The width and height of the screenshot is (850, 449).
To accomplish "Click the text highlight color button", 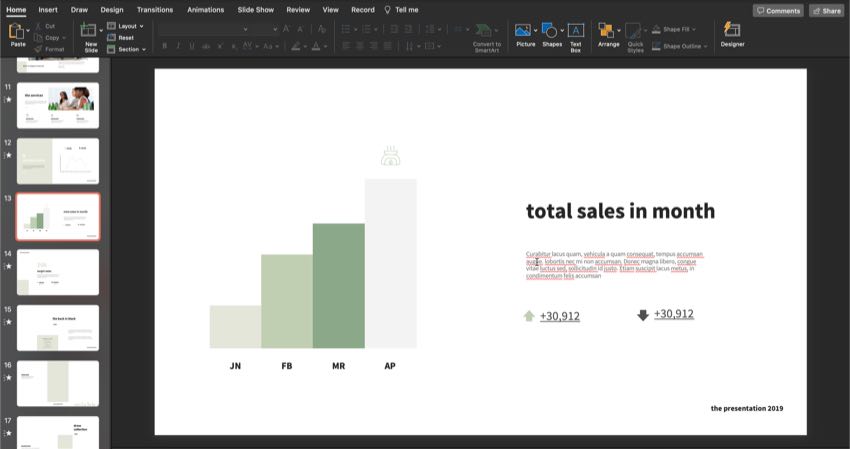I will (x=296, y=47).
